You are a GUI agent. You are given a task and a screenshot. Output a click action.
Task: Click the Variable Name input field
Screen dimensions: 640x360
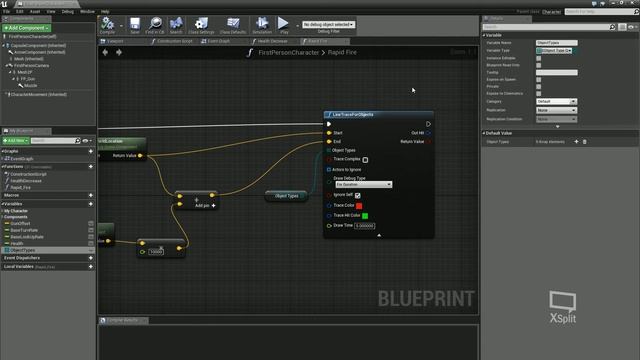pyautogui.click(x=557, y=43)
